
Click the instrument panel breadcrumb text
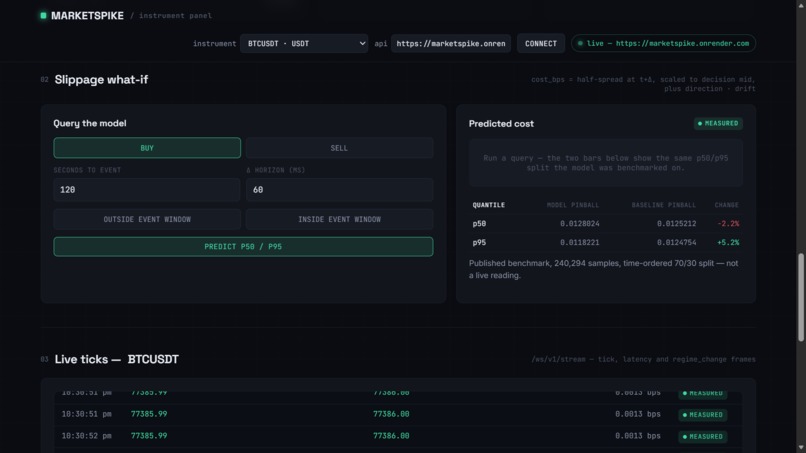[x=175, y=16]
